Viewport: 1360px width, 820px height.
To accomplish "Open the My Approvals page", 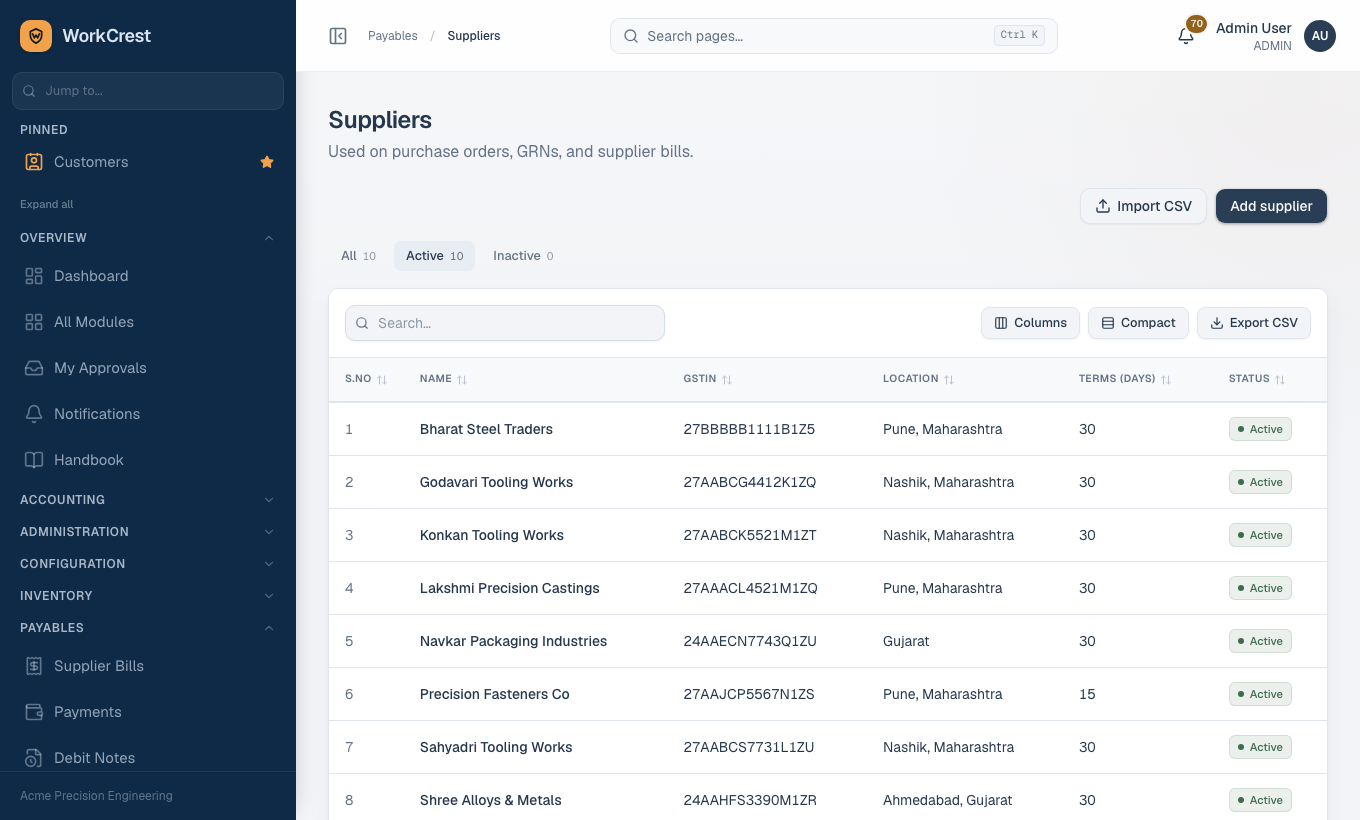I will point(148,368).
